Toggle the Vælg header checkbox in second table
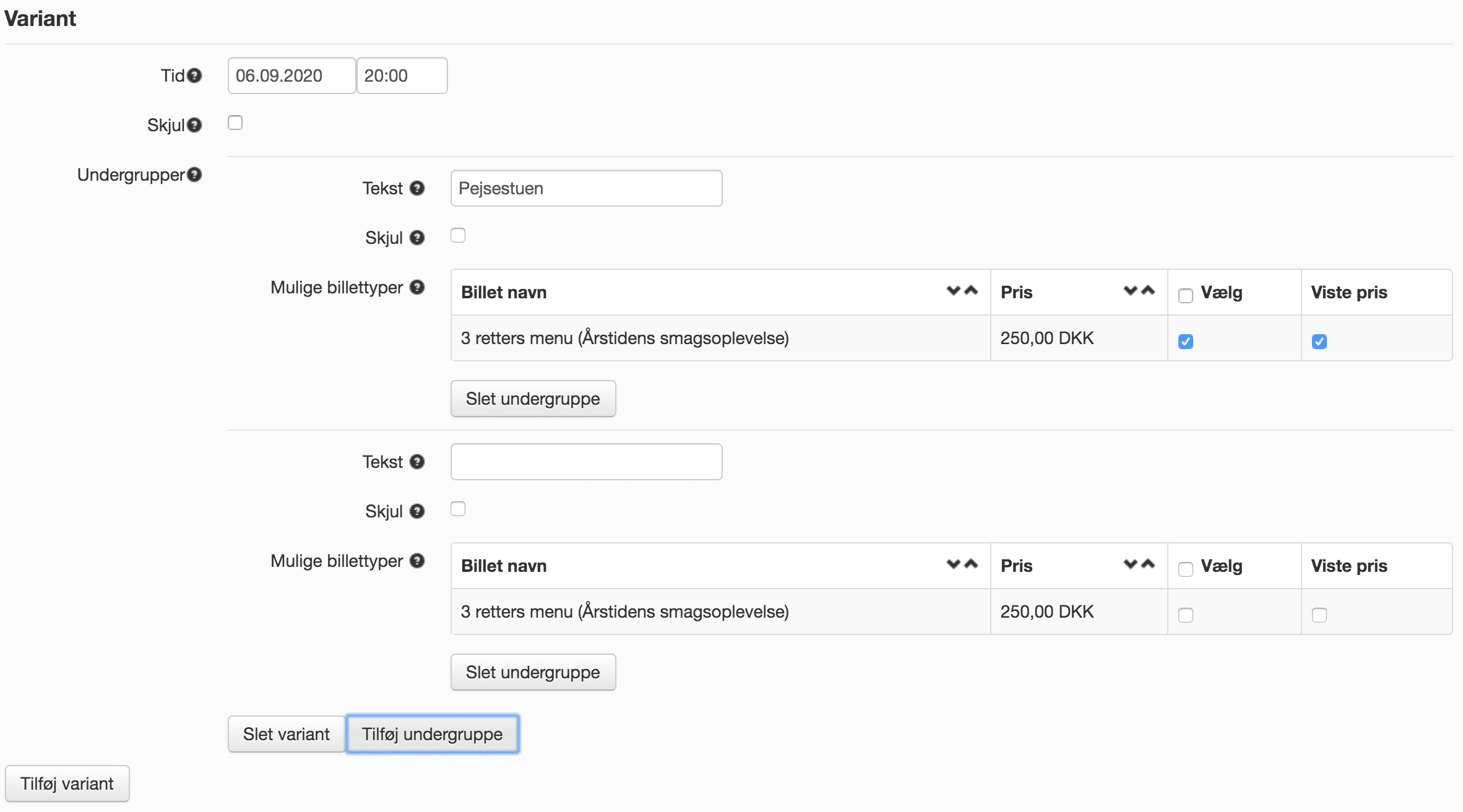 point(1186,569)
